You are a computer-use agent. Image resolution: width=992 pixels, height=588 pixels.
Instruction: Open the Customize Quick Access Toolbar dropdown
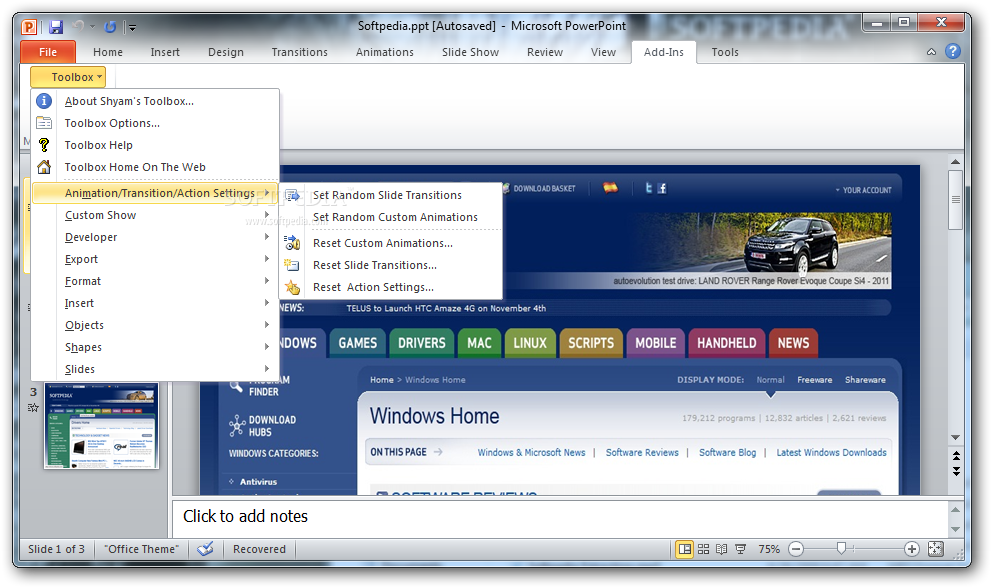pos(132,27)
